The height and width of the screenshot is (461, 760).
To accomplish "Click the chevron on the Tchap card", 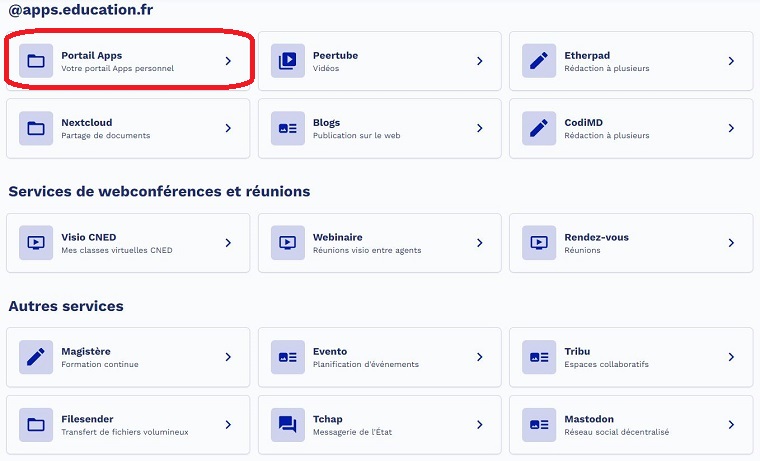I will (x=480, y=425).
